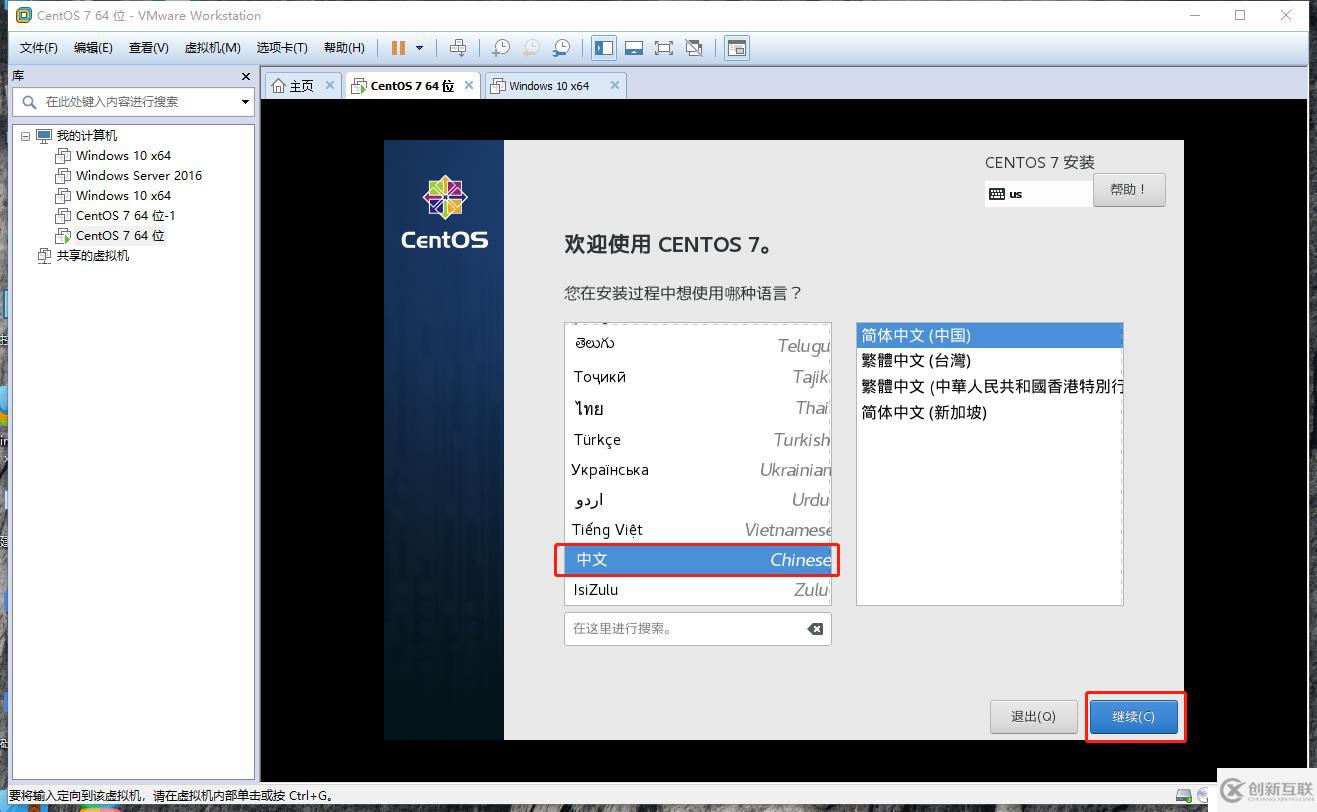Open the power options dropdown arrow

419,48
